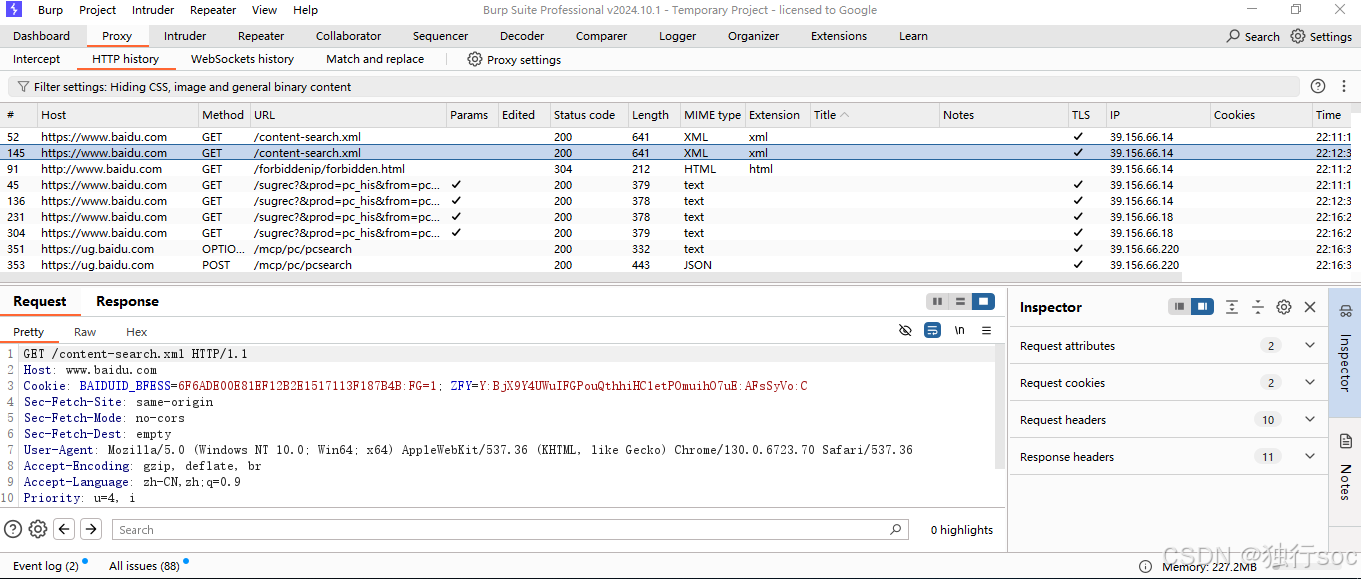Select the Hex view tab
This screenshot has width=1361, height=579.
137,332
